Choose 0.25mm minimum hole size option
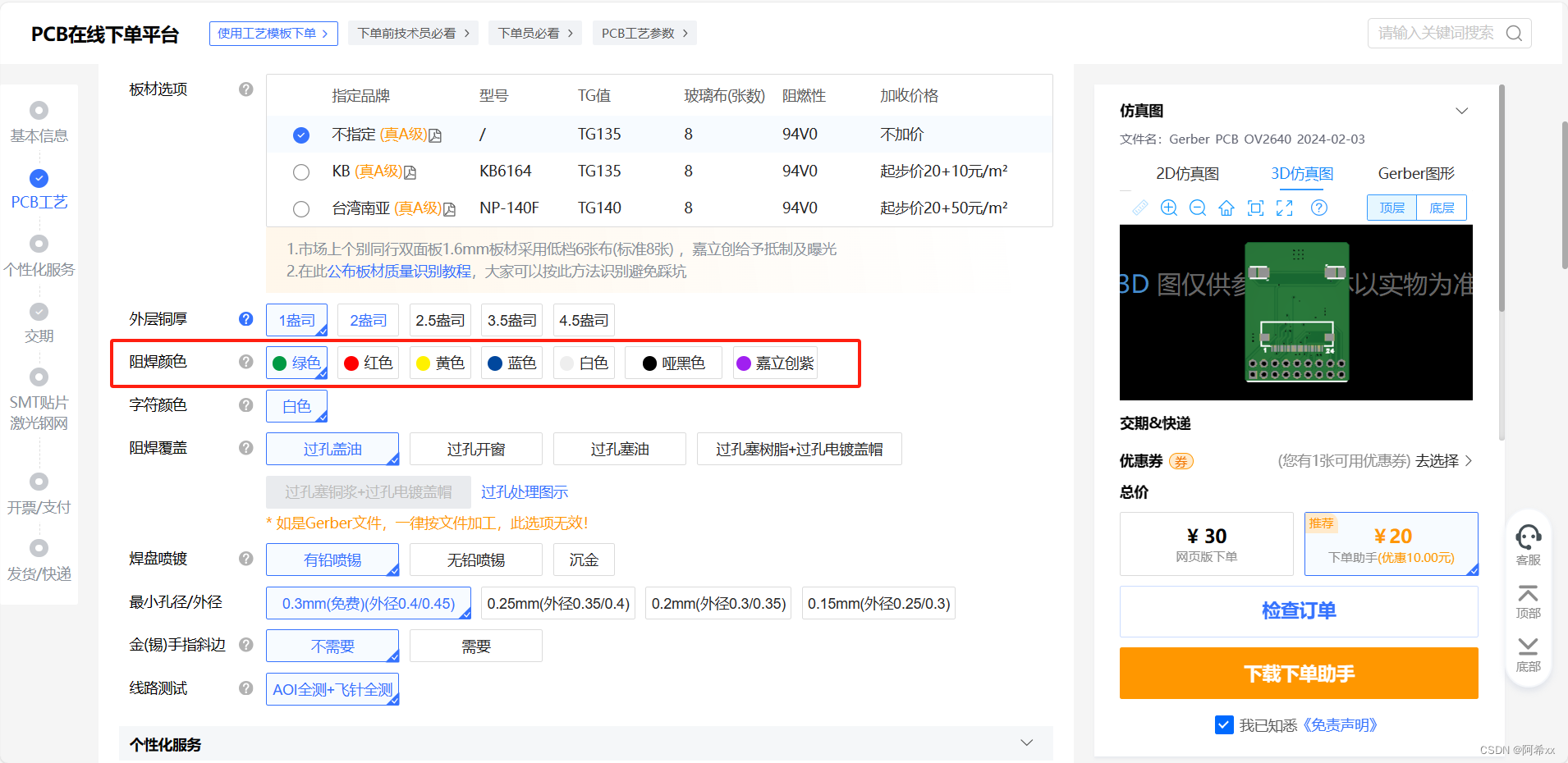1568x763 pixels. click(x=558, y=603)
